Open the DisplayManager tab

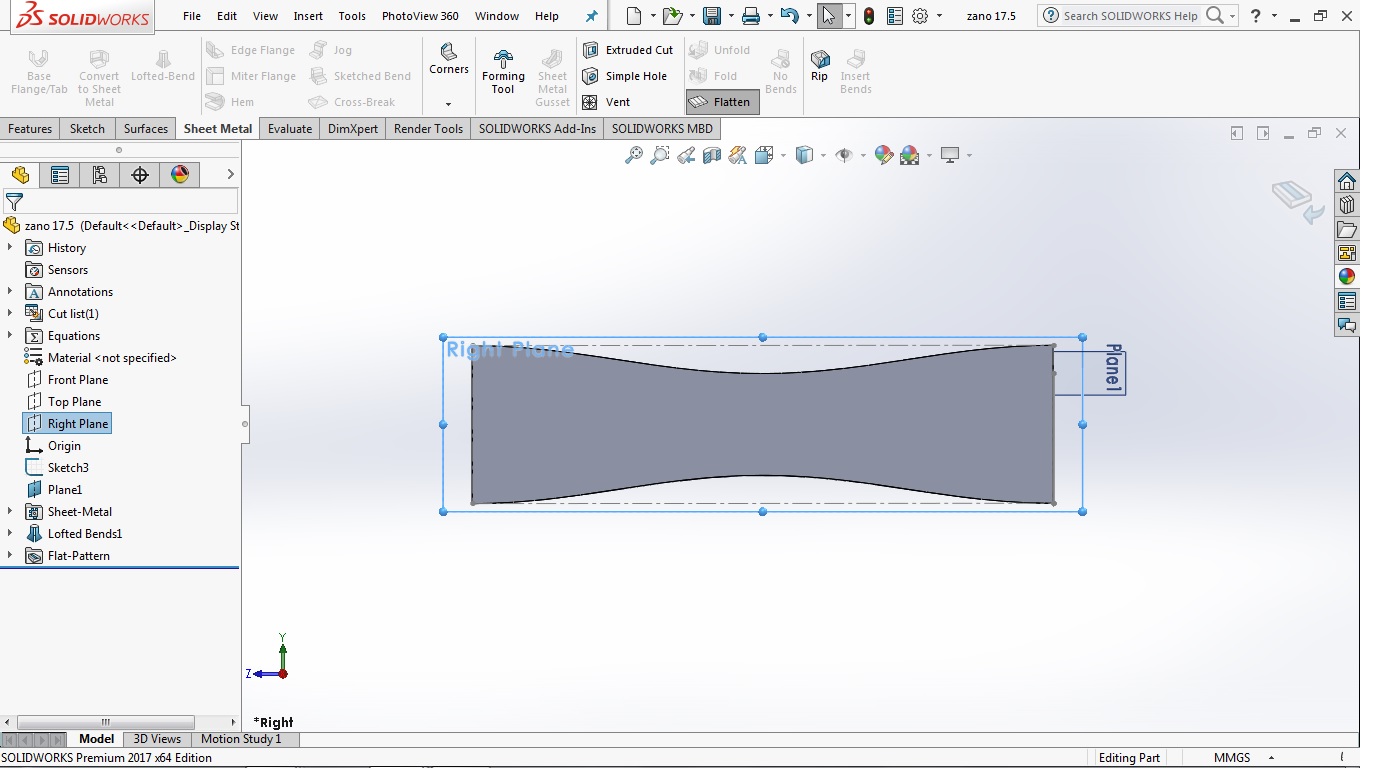pos(180,175)
